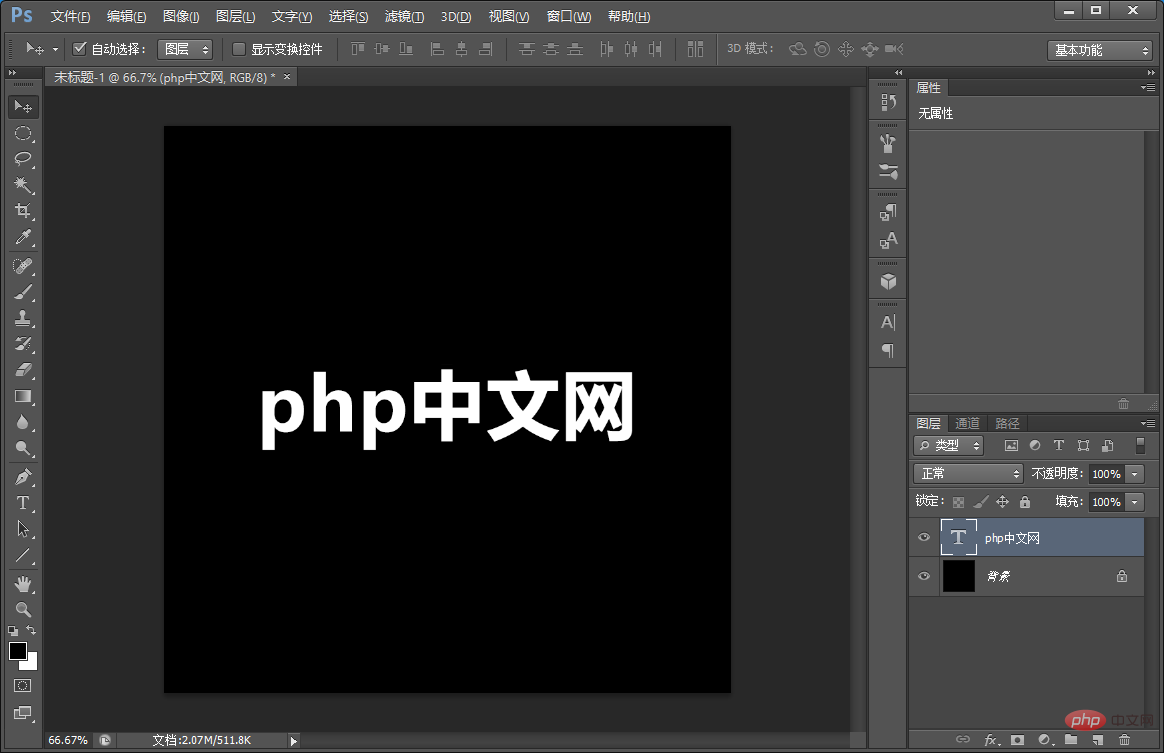Open the History panel icon

pyautogui.click(x=888, y=102)
